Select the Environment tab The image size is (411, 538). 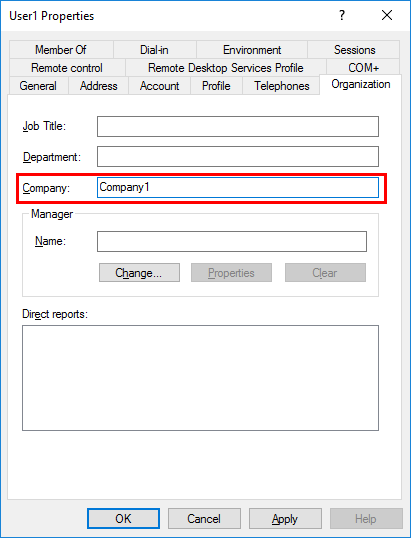click(252, 50)
